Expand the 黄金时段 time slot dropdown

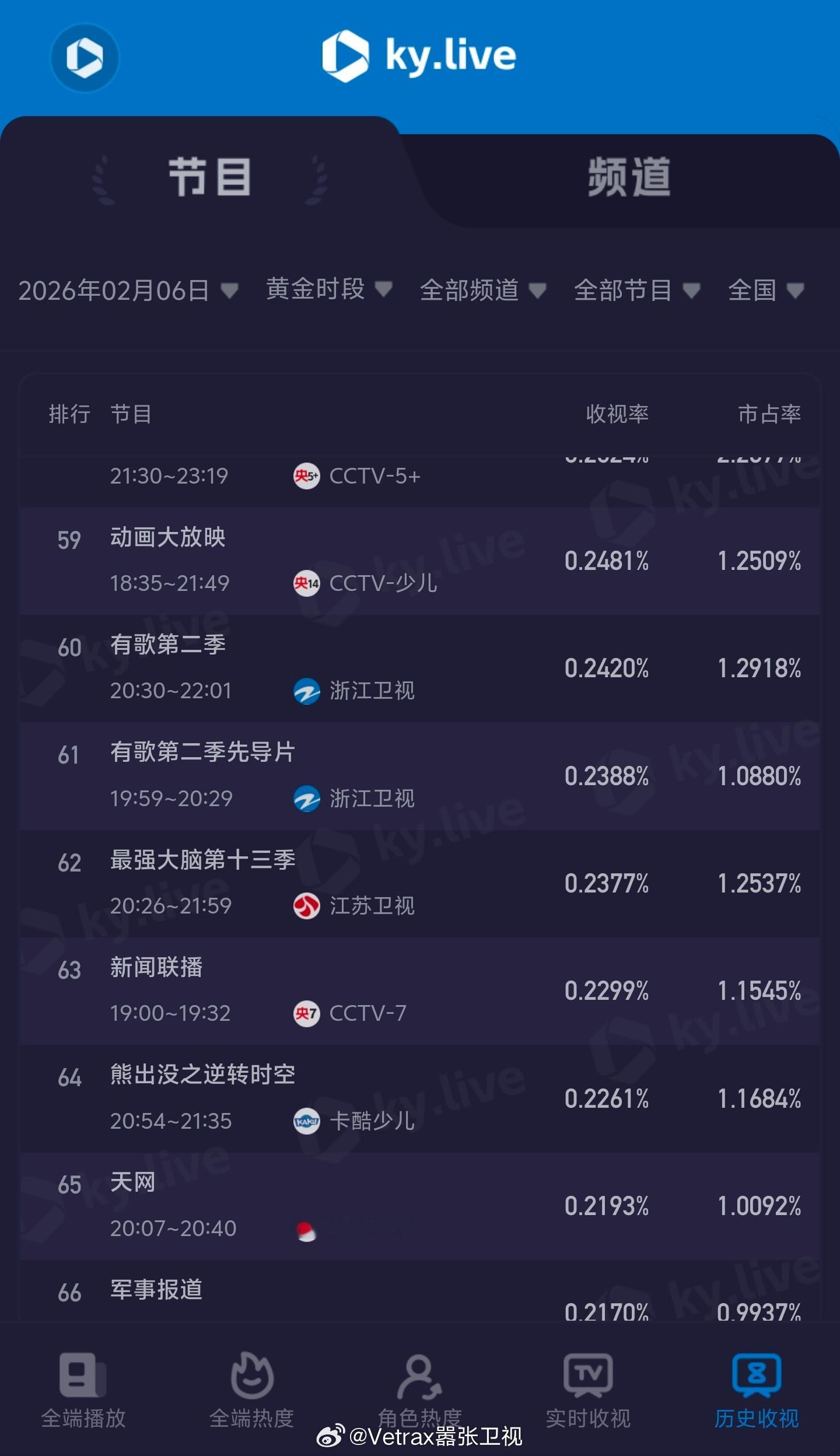tap(328, 289)
